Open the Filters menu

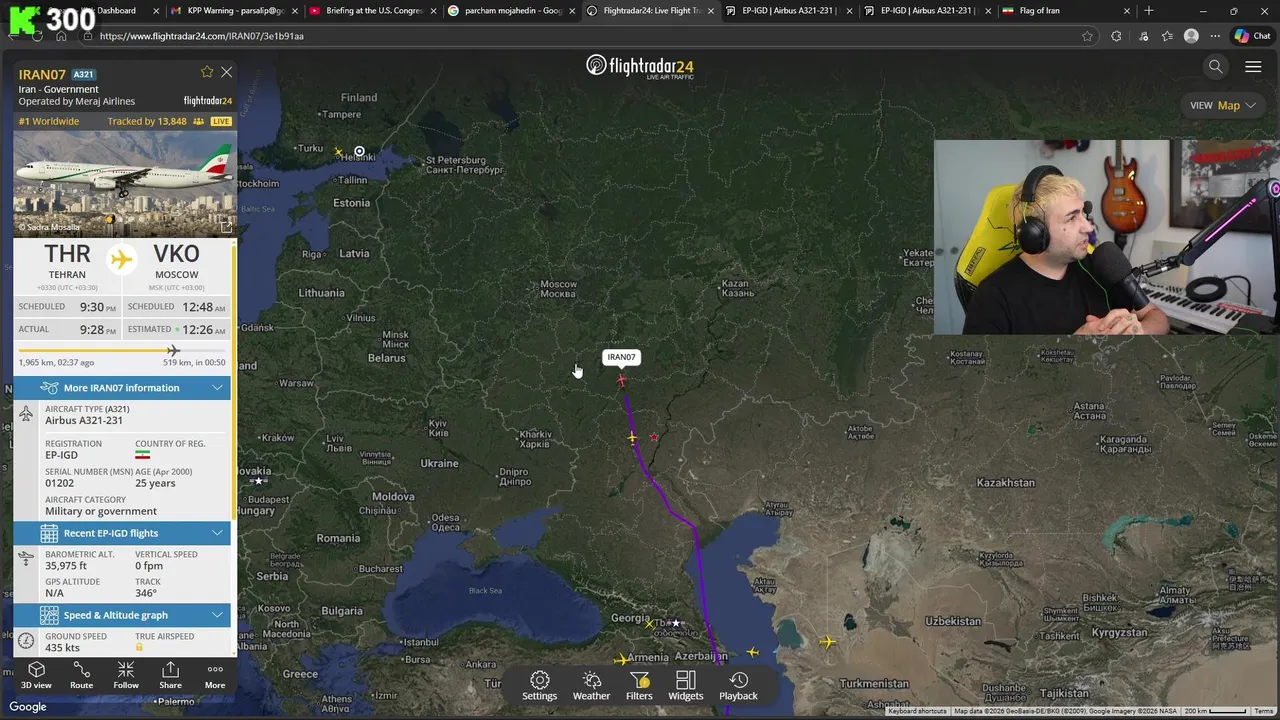coord(639,686)
